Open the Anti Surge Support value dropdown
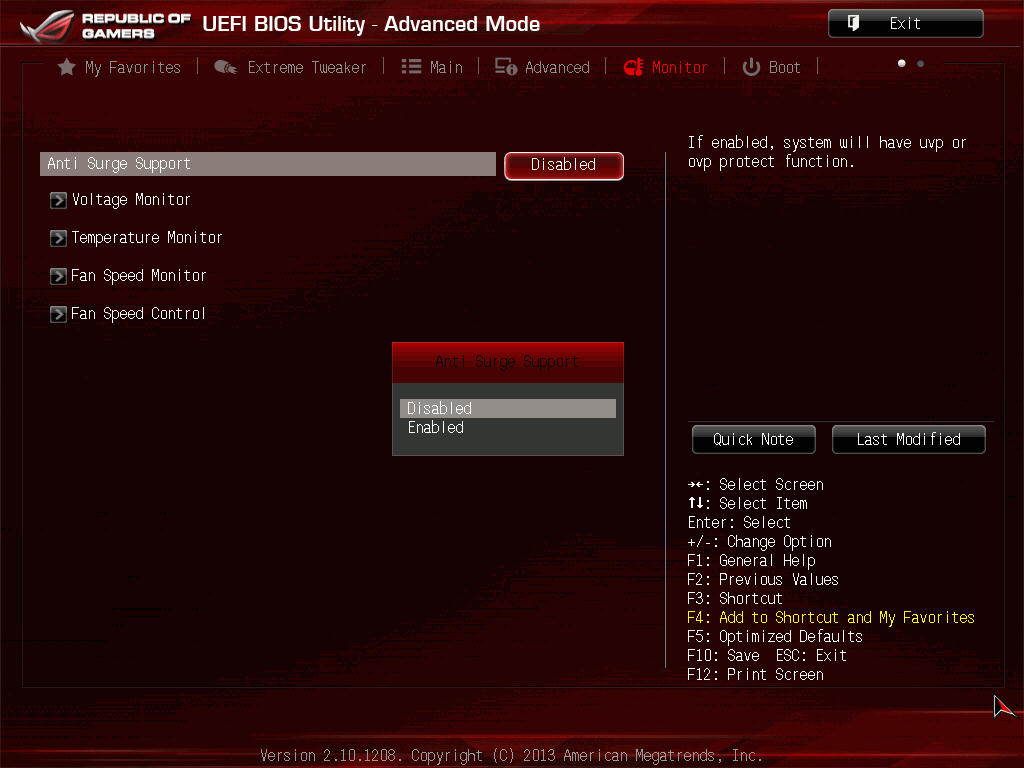Screen dimensions: 1024x768 pyautogui.click(x=563, y=165)
